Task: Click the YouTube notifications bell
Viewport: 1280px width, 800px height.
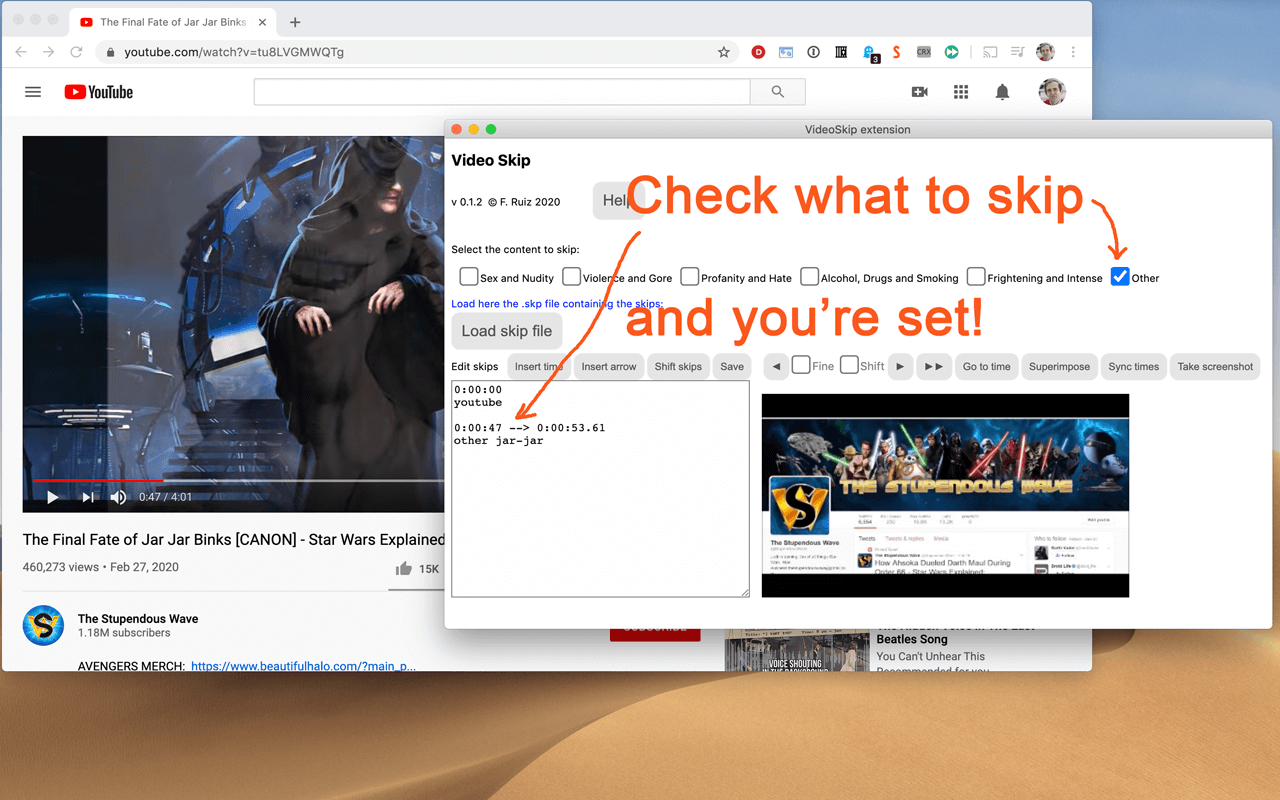Action: 1001,91
